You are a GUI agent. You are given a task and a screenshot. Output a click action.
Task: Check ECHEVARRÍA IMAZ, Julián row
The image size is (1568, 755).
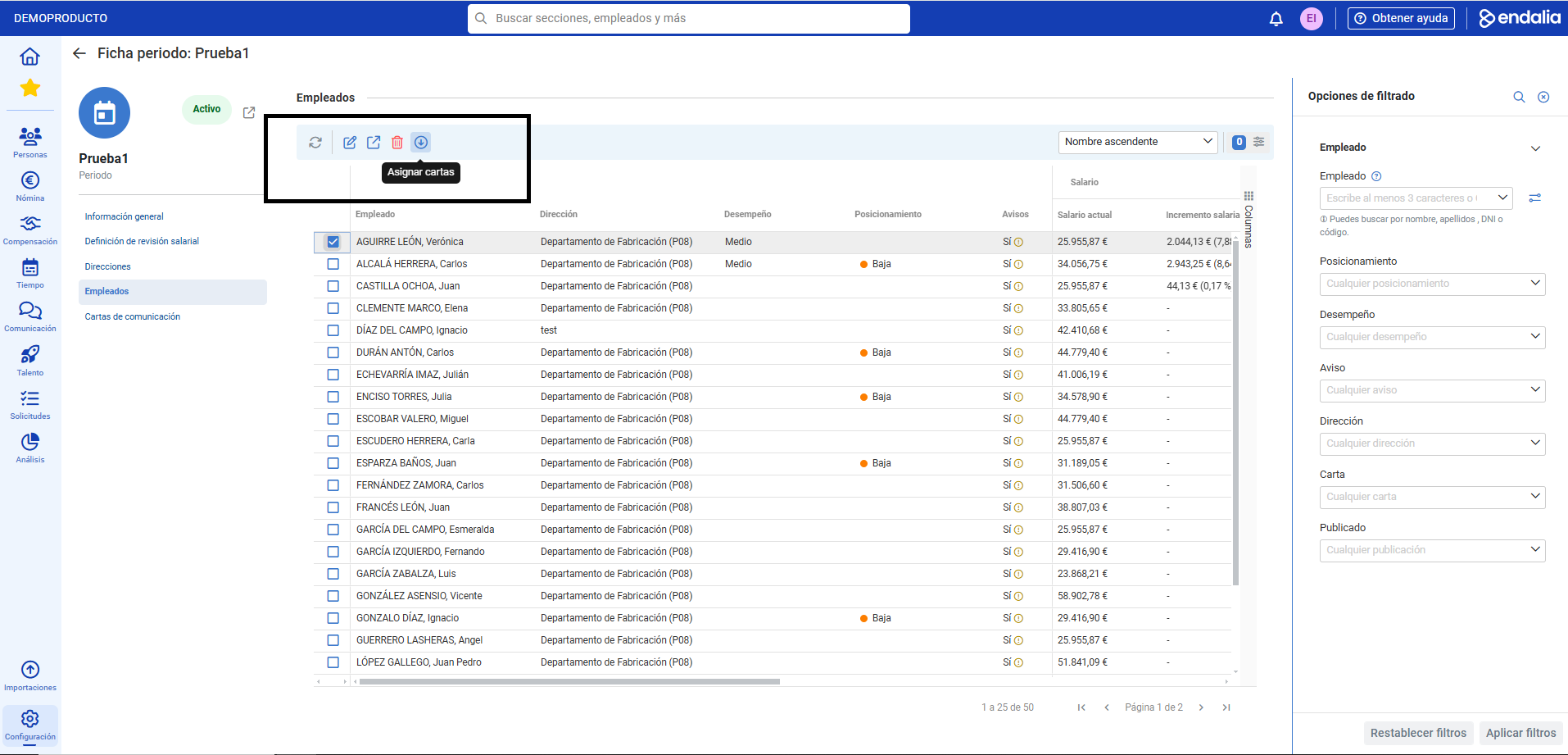(x=333, y=375)
